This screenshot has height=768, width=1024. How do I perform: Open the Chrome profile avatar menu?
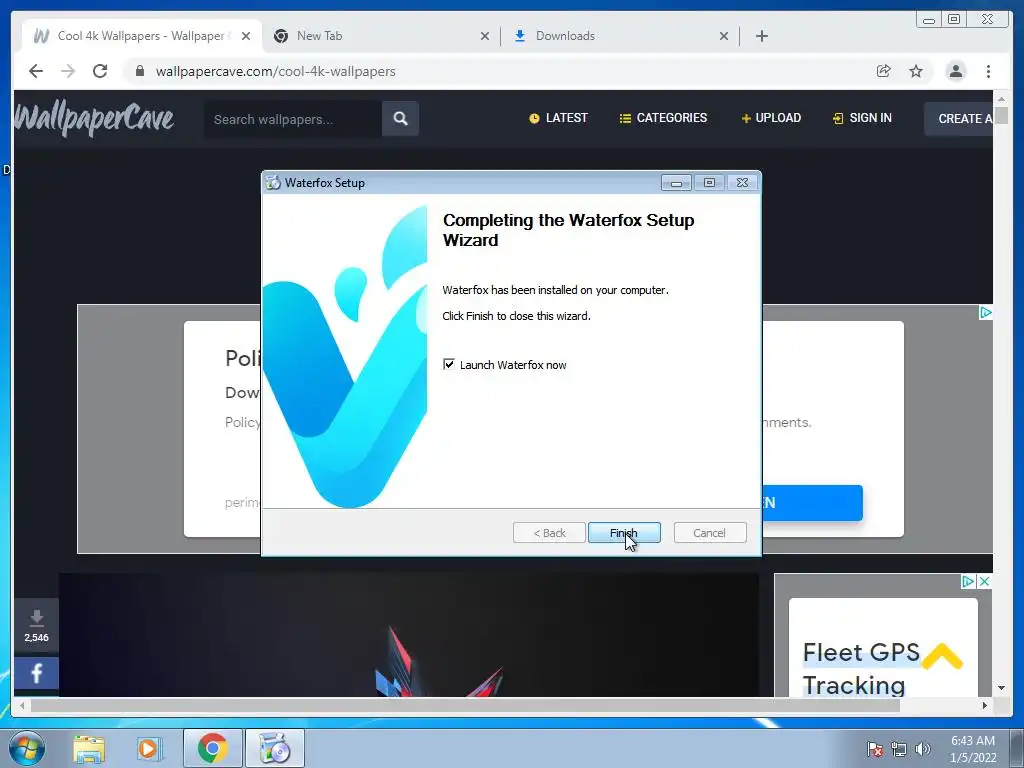pos(955,71)
